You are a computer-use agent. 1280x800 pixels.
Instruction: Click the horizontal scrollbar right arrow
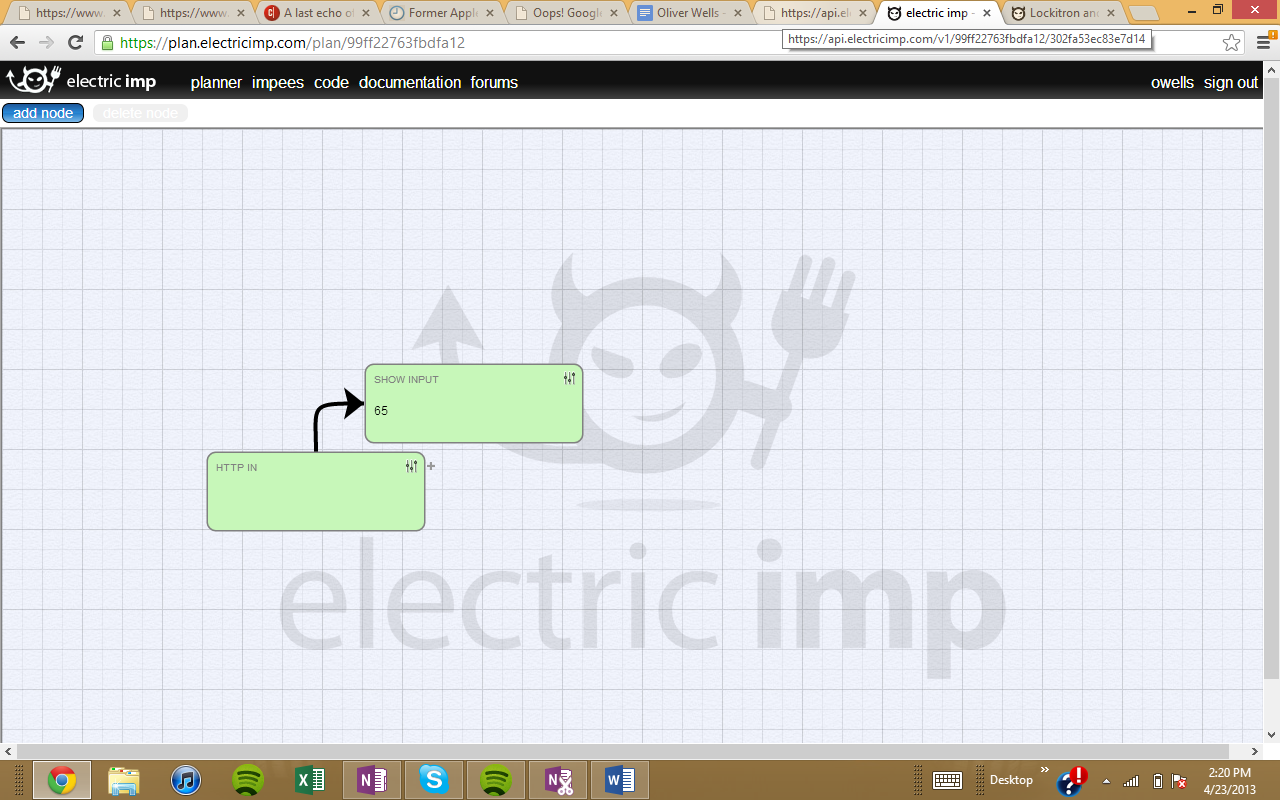pos(1255,751)
